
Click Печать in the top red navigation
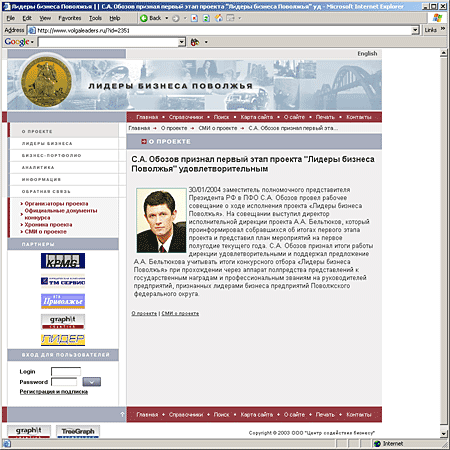pyautogui.click(x=325, y=117)
